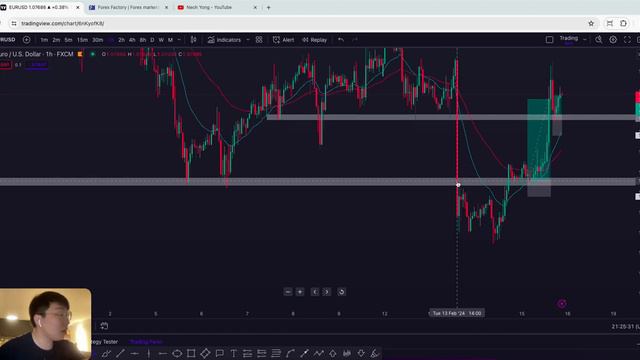Switch chart to 2h timeframe
Viewport: 640px width, 360px height.
coord(121,40)
